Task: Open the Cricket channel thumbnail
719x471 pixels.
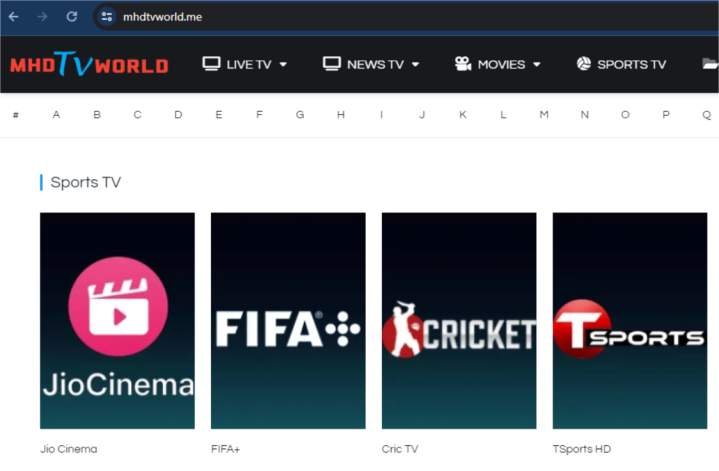Action: point(459,321)
